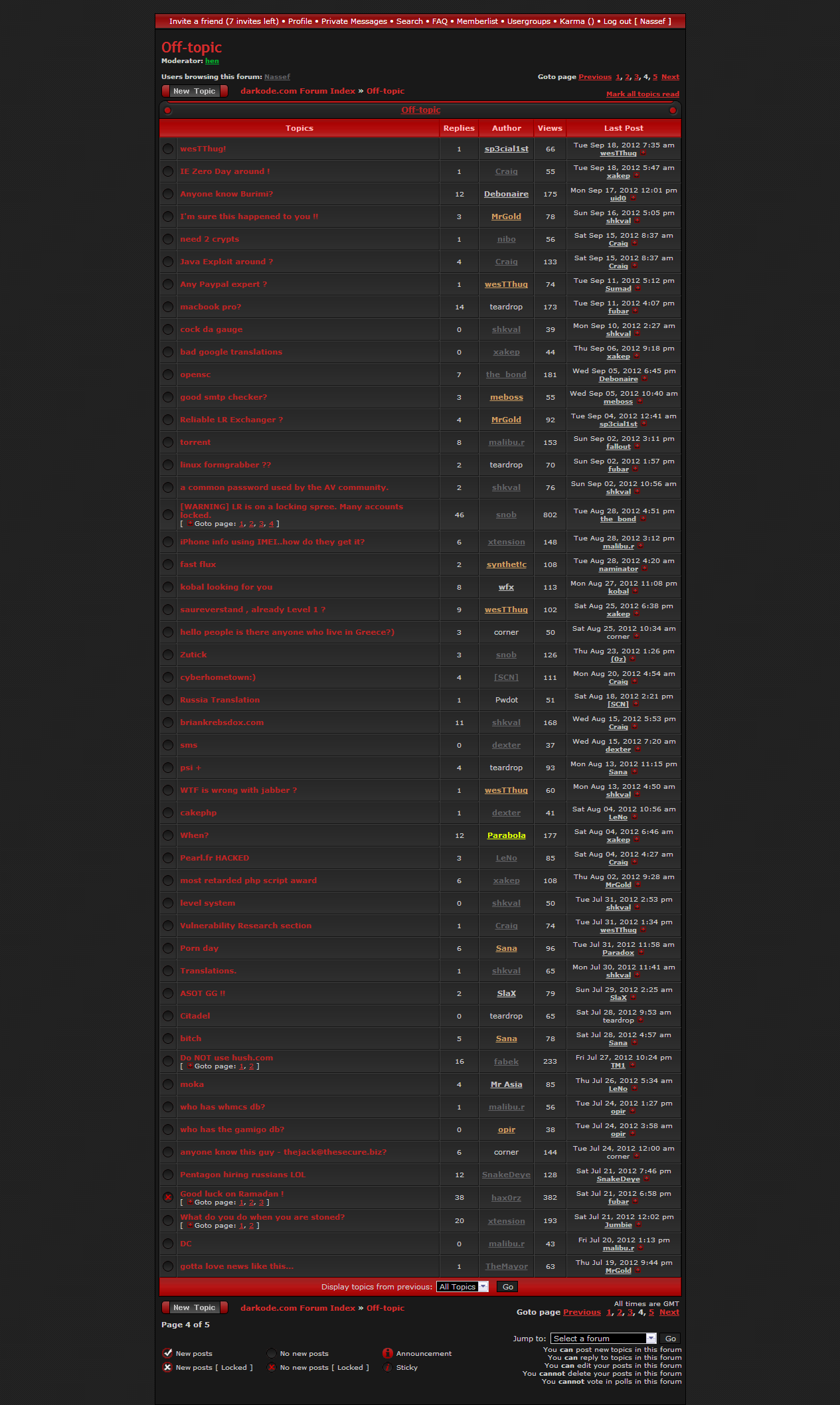Open the Memberlist in the top navigation
The height and width of the screenshot is (1405, 840).
click(x=477, y=21)
